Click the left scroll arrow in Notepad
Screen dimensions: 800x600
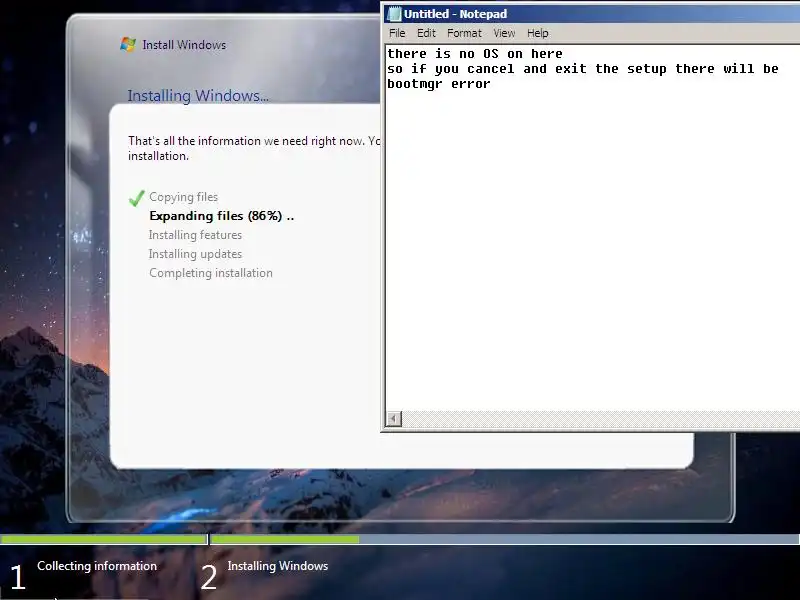click(x=393, y=419)
